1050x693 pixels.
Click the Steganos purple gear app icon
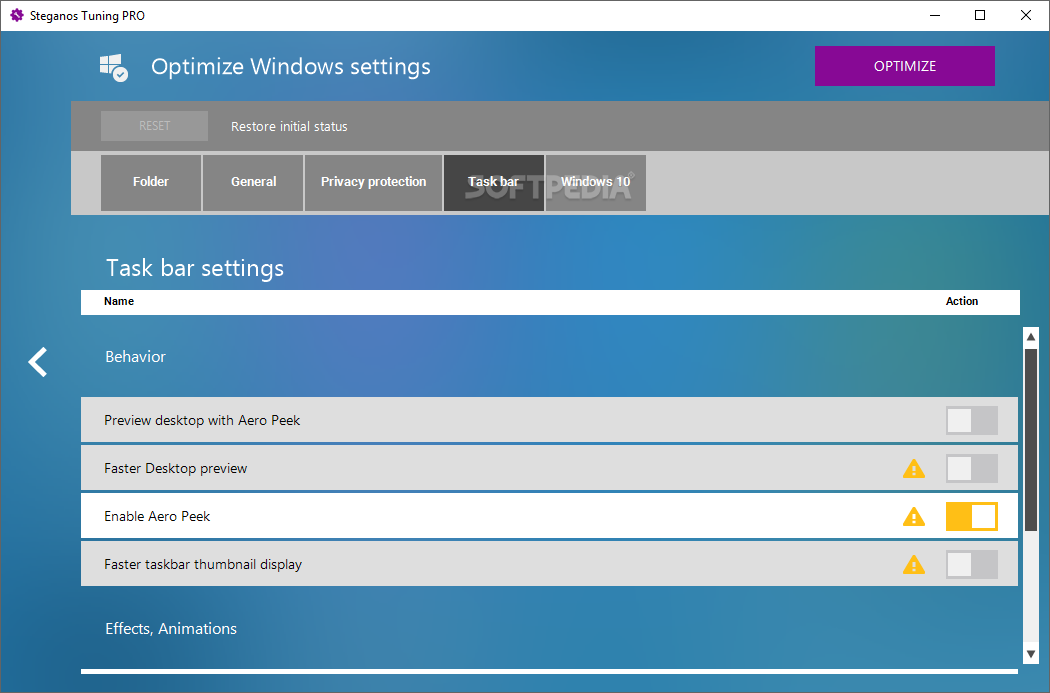point(17,15)
